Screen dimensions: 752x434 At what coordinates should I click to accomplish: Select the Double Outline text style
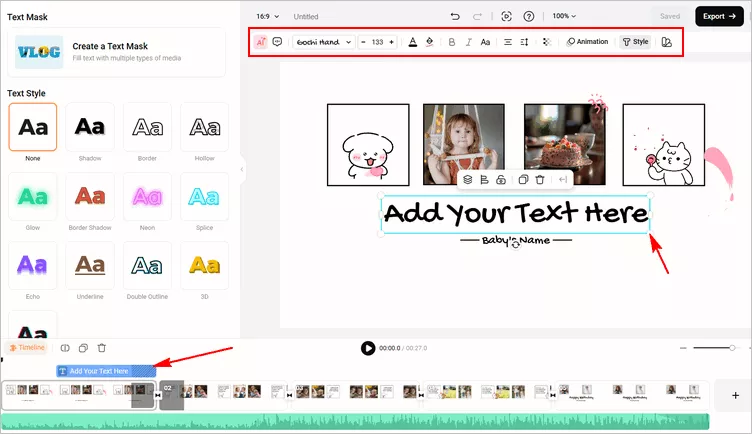pos(147,266)
